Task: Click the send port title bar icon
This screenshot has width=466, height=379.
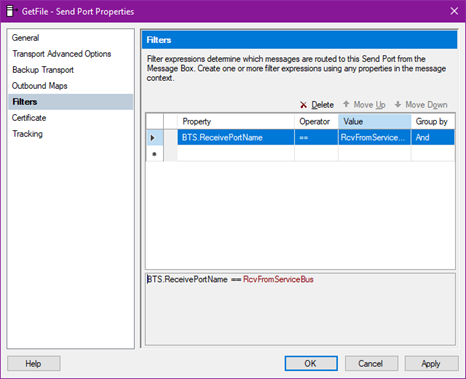Action: coord(11,11)
